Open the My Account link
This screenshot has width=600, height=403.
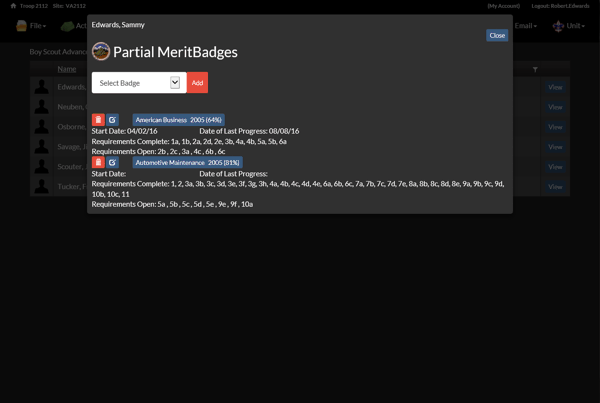(x=504, y=6)
